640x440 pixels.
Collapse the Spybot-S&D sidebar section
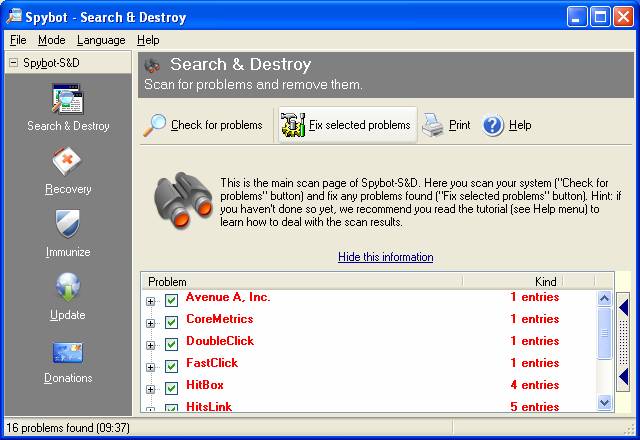pyautogui.click(x=13, y=63)
